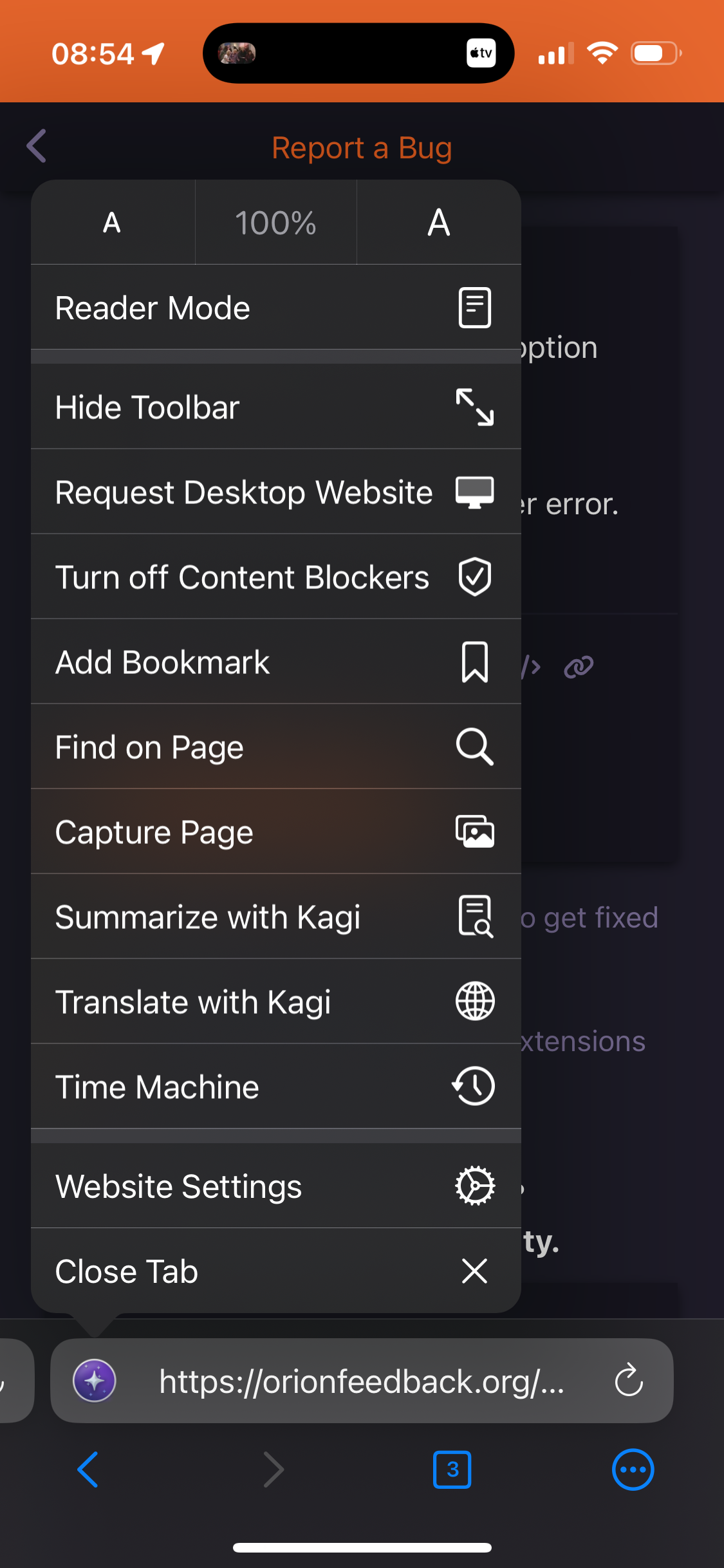This screenshot has width=724, height=1568.
Task: Tap the Find on Page magnifier icon
Action: 474,747
